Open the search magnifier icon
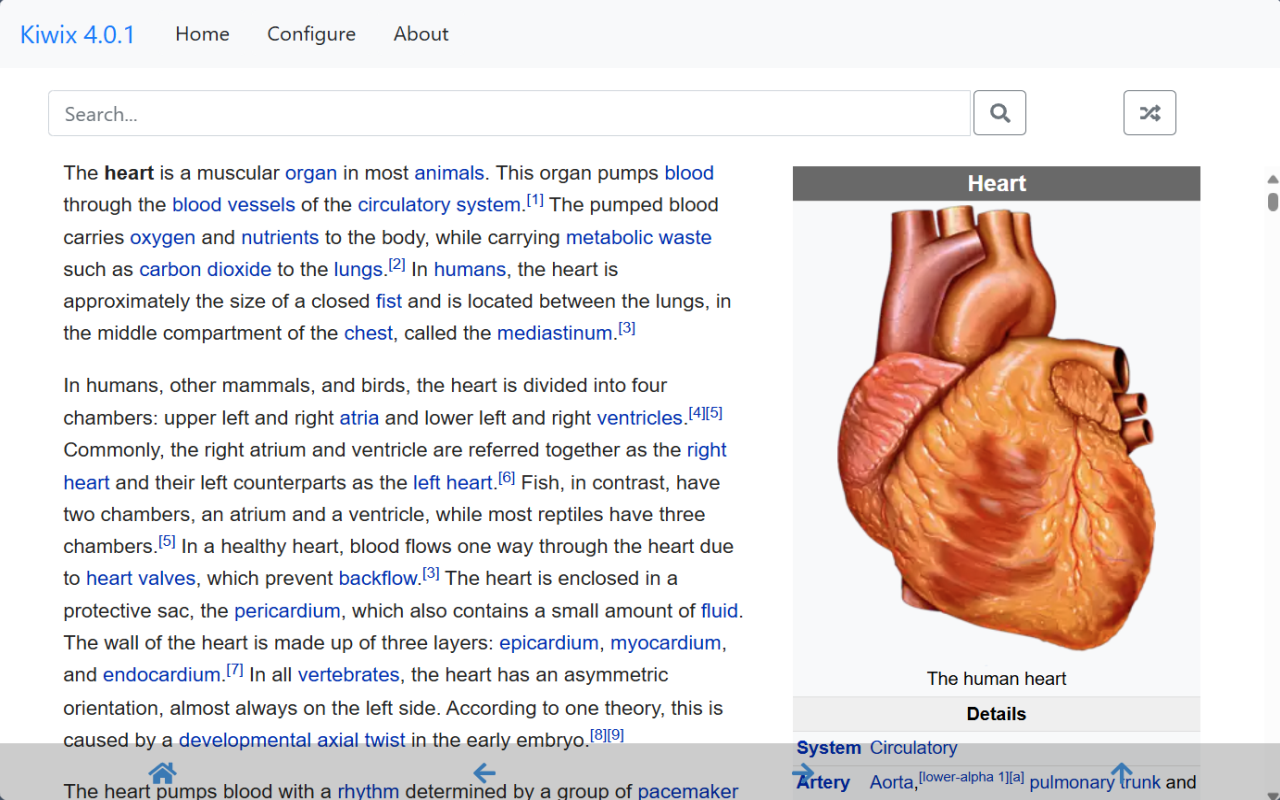 (999, 112)
